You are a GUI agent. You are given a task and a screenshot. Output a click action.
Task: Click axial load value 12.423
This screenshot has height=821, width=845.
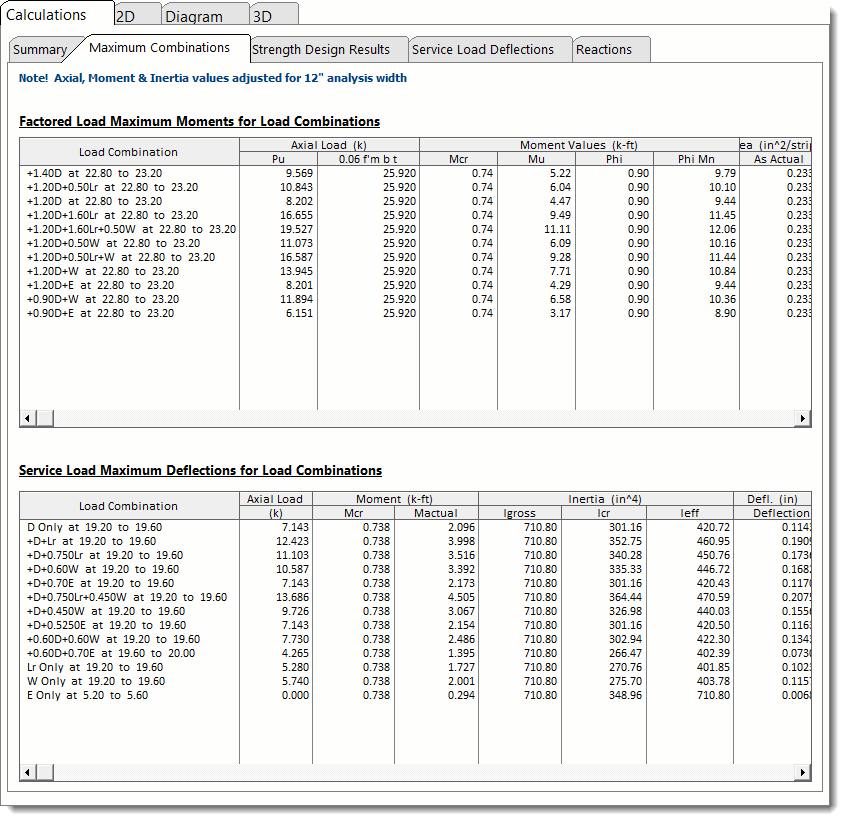pyautogui.click(x=292, y=541)
